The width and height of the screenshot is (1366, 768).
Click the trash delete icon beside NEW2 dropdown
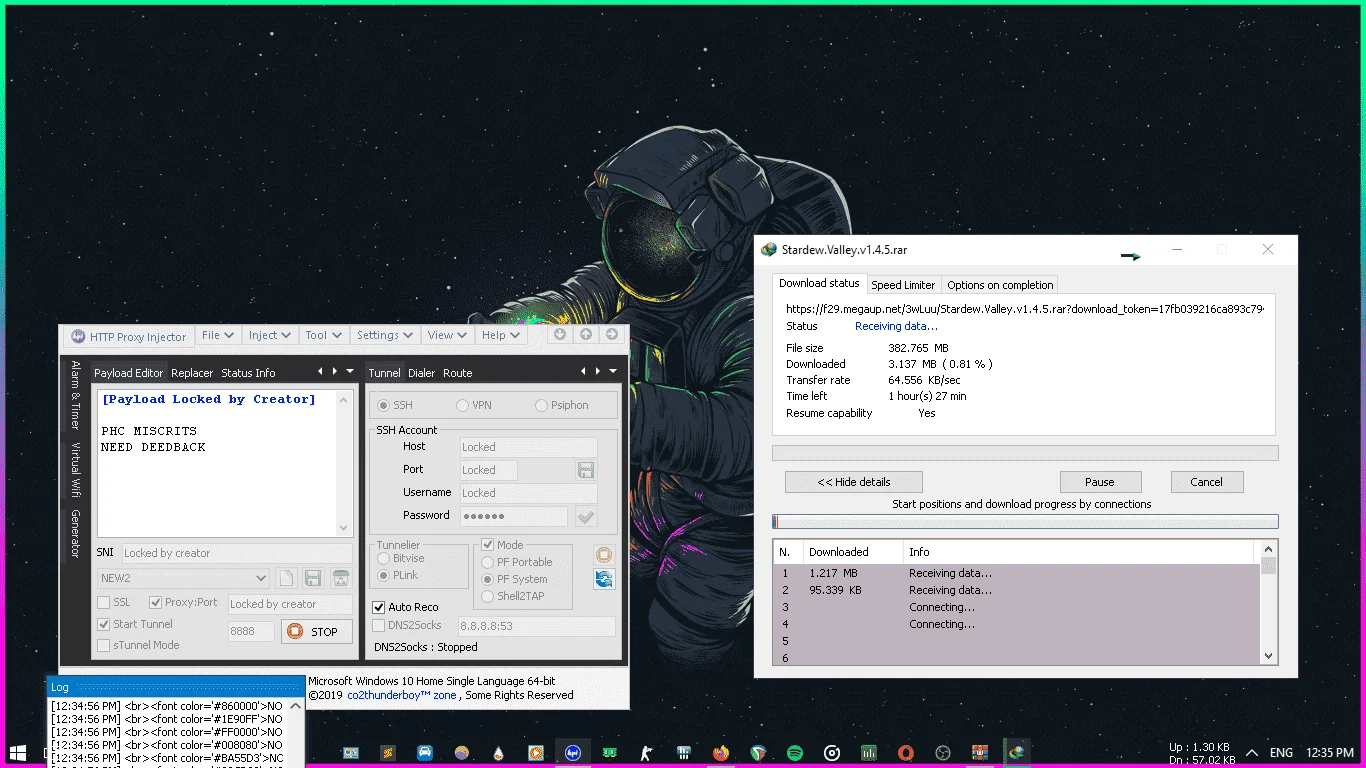[341, 578]
